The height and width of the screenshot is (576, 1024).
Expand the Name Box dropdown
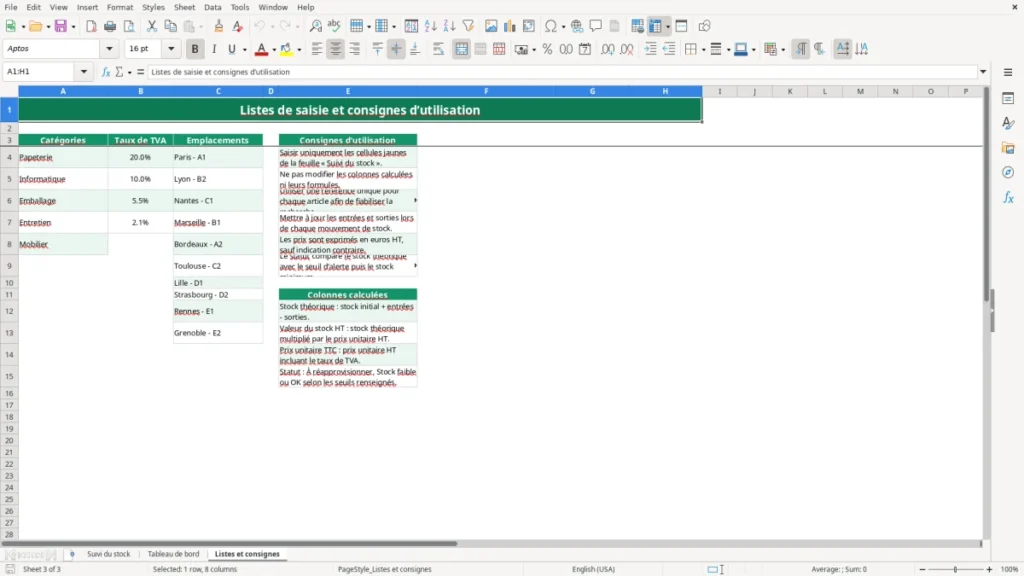point(84,71)
